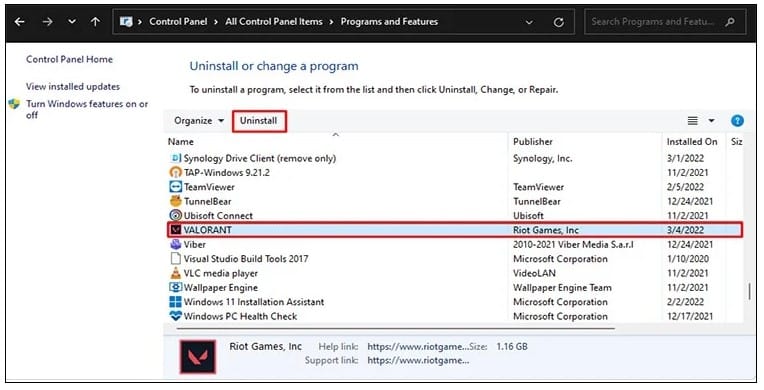Click the search magnifier icon
Viewport: 764px width, 390px height.
point(729,22)
